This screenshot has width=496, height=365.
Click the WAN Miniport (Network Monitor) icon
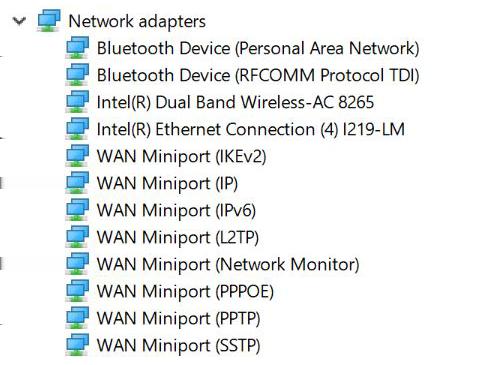tap(77, 264)
